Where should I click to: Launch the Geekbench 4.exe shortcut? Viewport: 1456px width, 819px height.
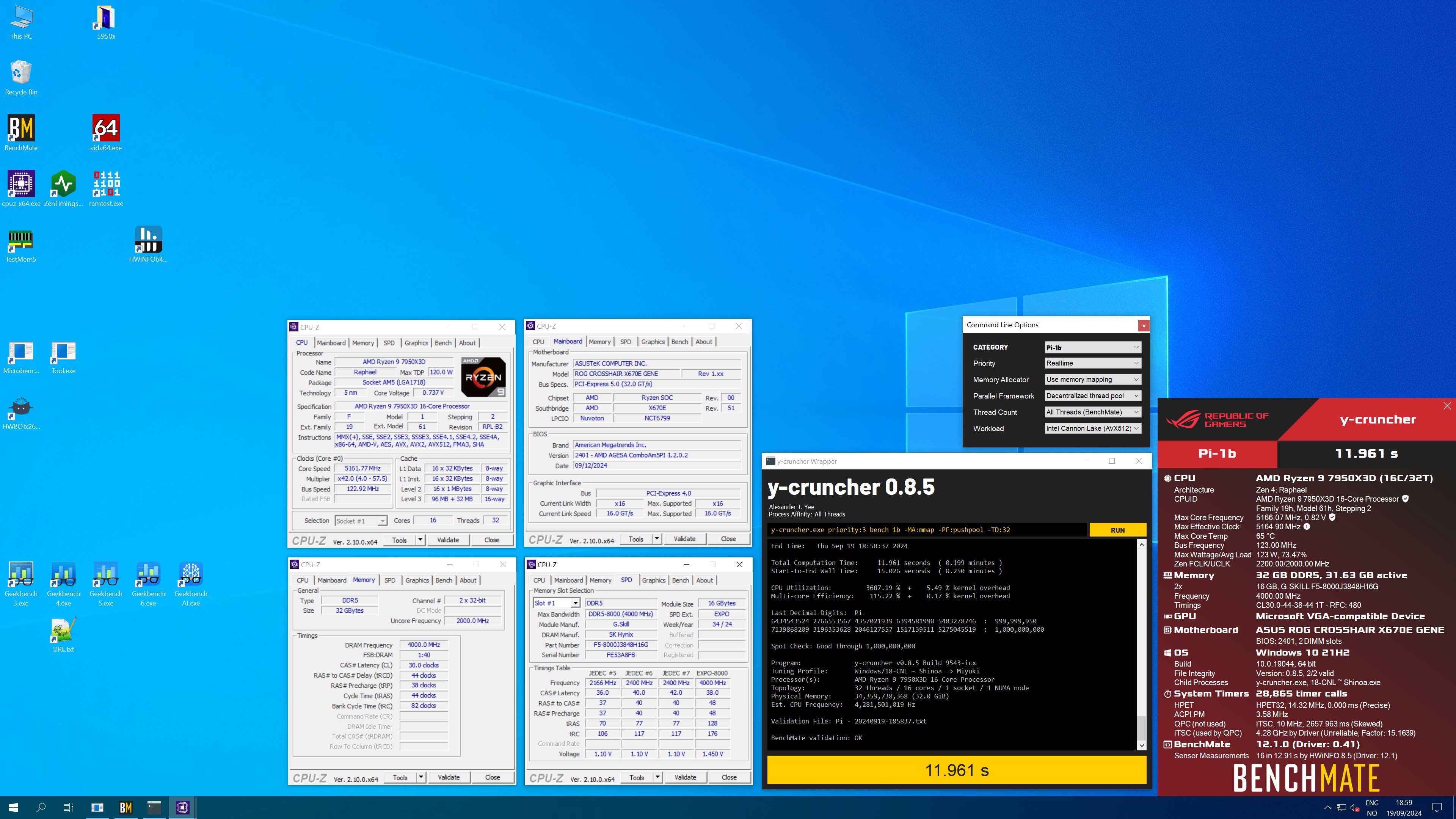tap(63, 584)
